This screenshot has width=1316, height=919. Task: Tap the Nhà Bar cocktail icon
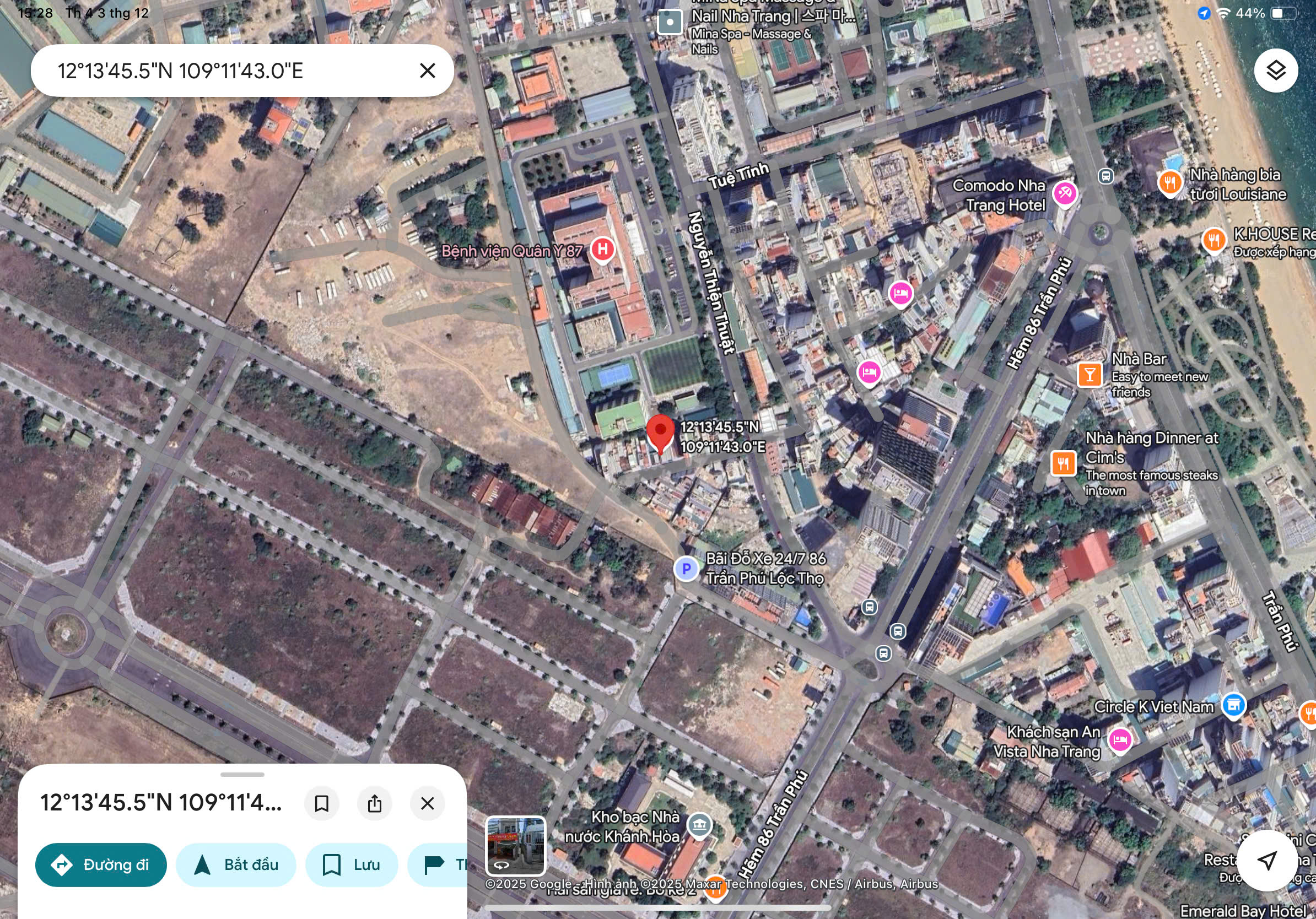pyautogui.click(x=1090, y=375)
